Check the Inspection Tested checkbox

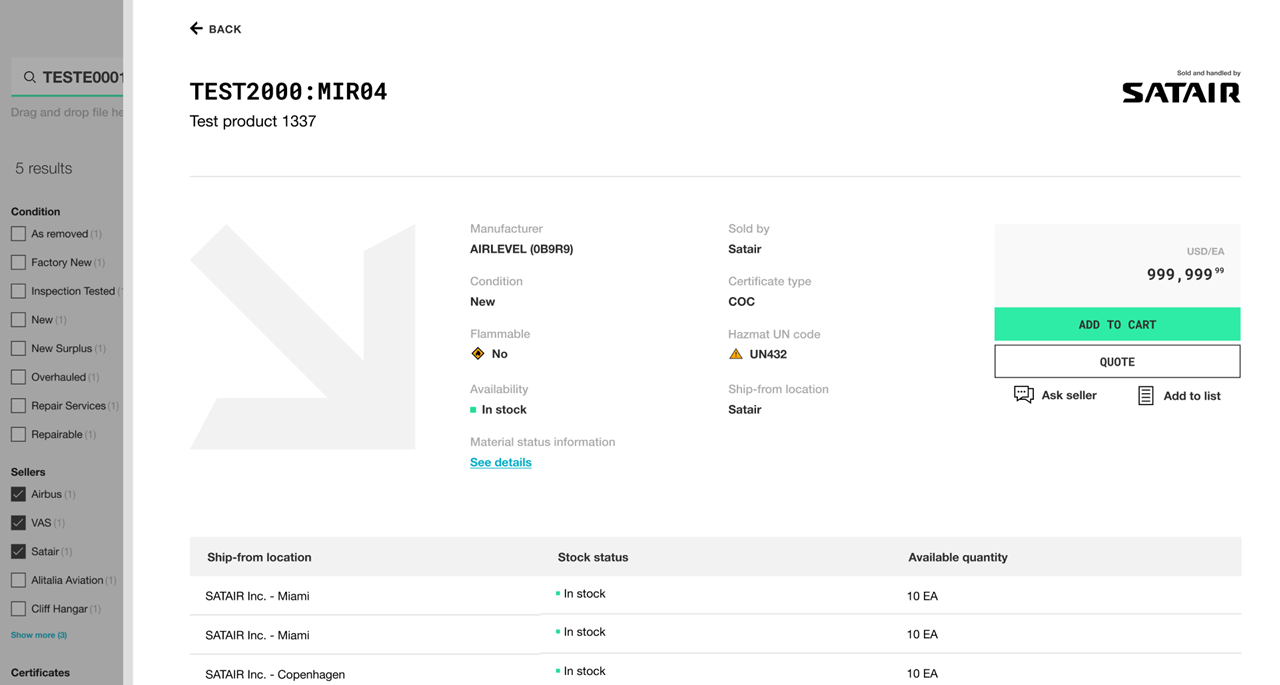tap(18, 291)
